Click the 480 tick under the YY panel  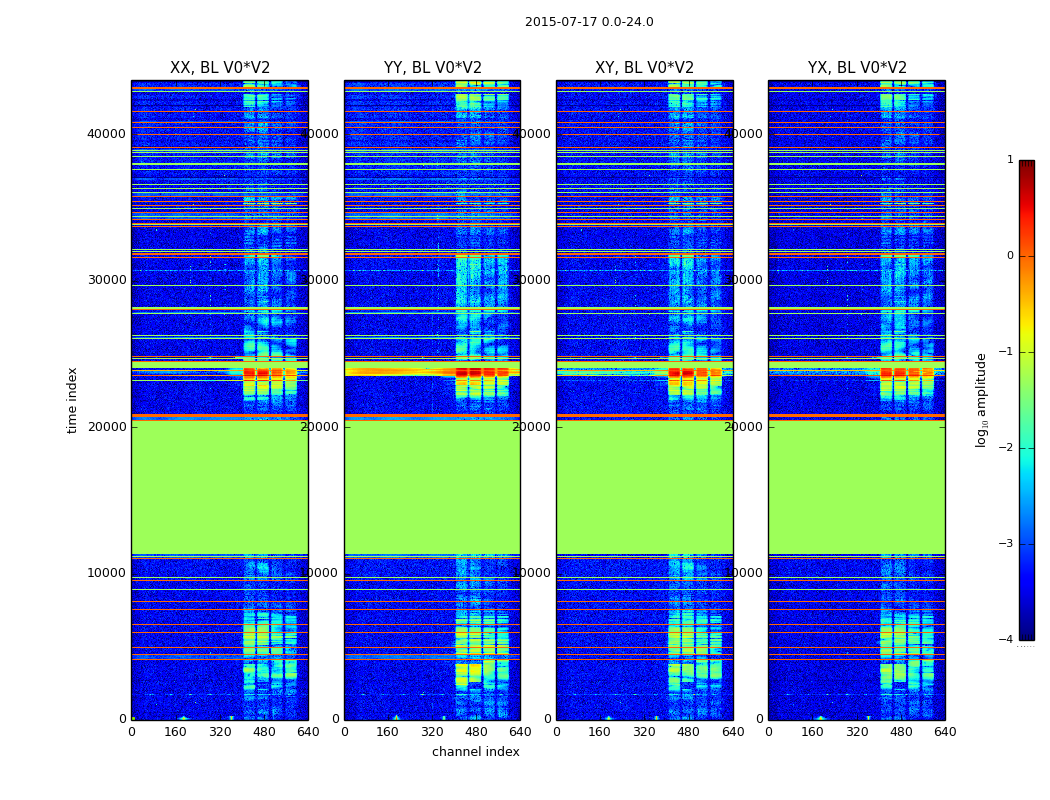pos(476,732)
